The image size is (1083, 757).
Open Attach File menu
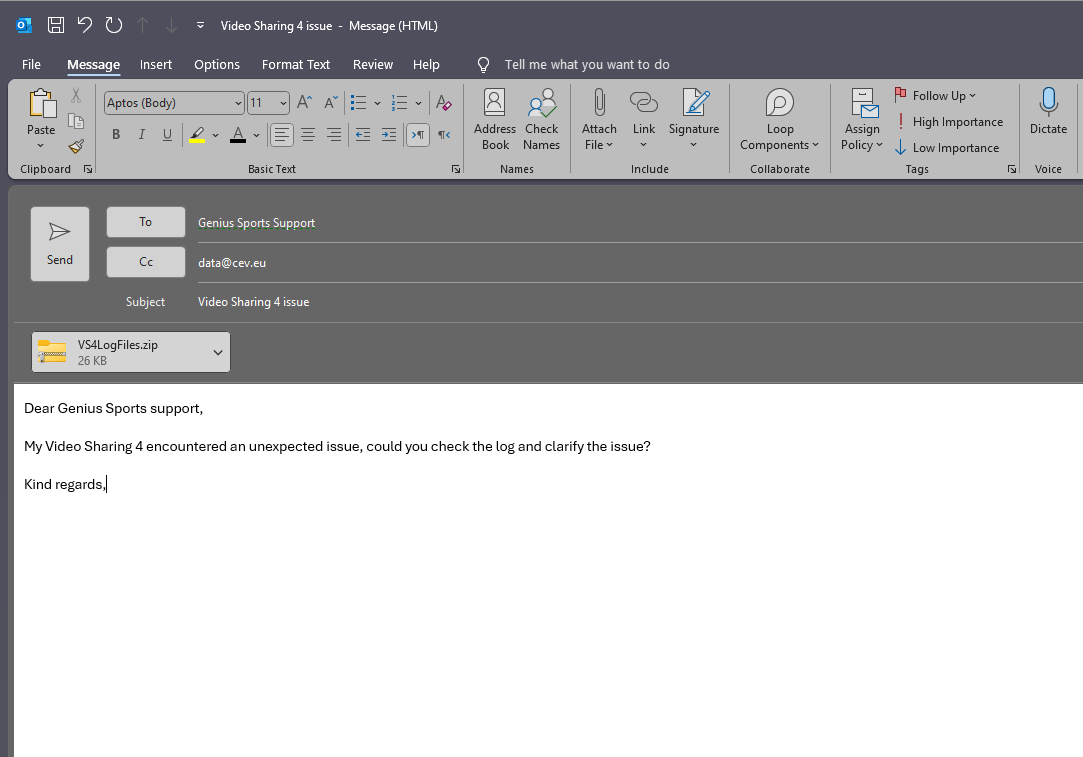tap(599, 119)
